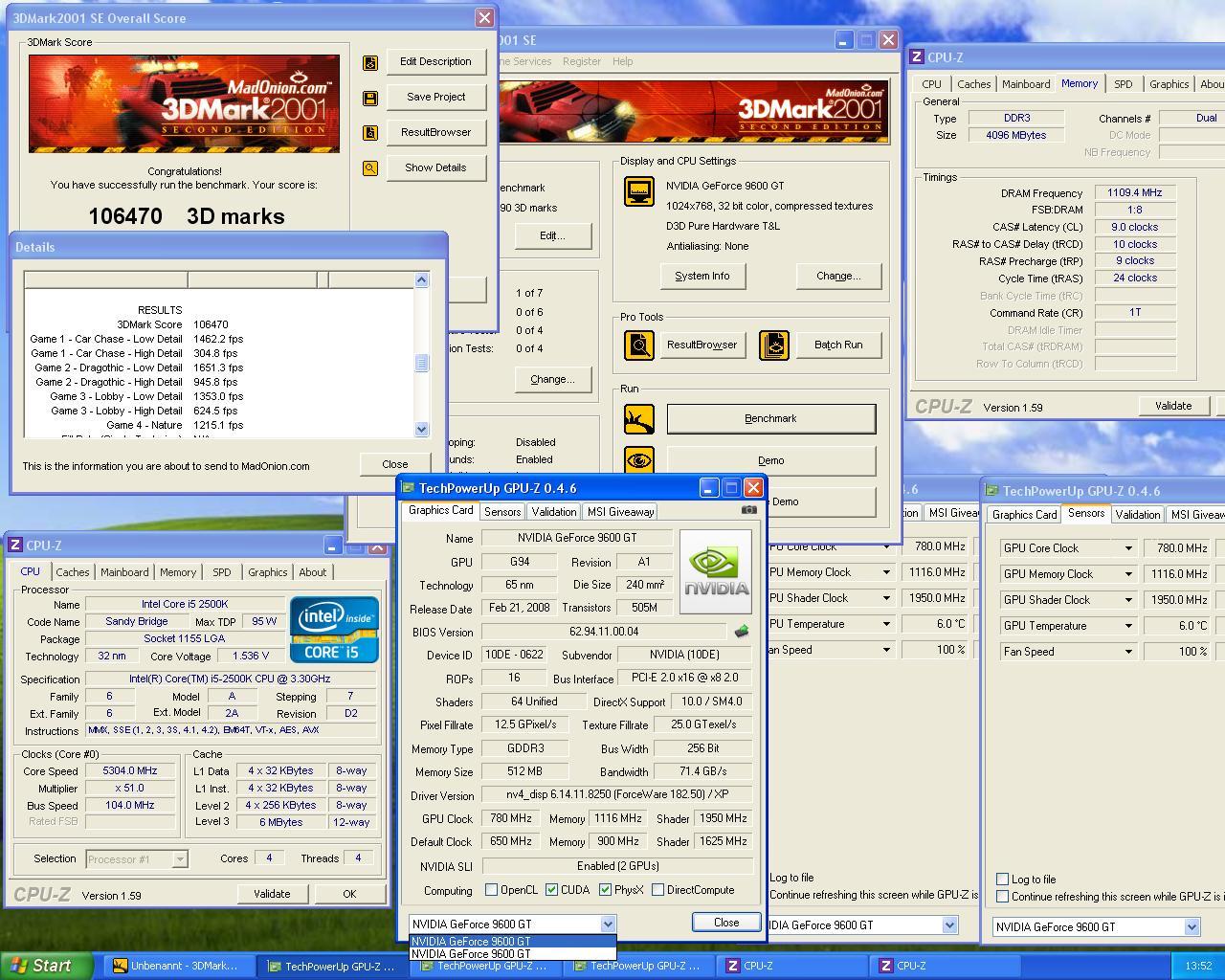Click the NVIDIA logo in GPU-Z
Image resolution: width=1225 pixels, height=980 pixels.
716,572
